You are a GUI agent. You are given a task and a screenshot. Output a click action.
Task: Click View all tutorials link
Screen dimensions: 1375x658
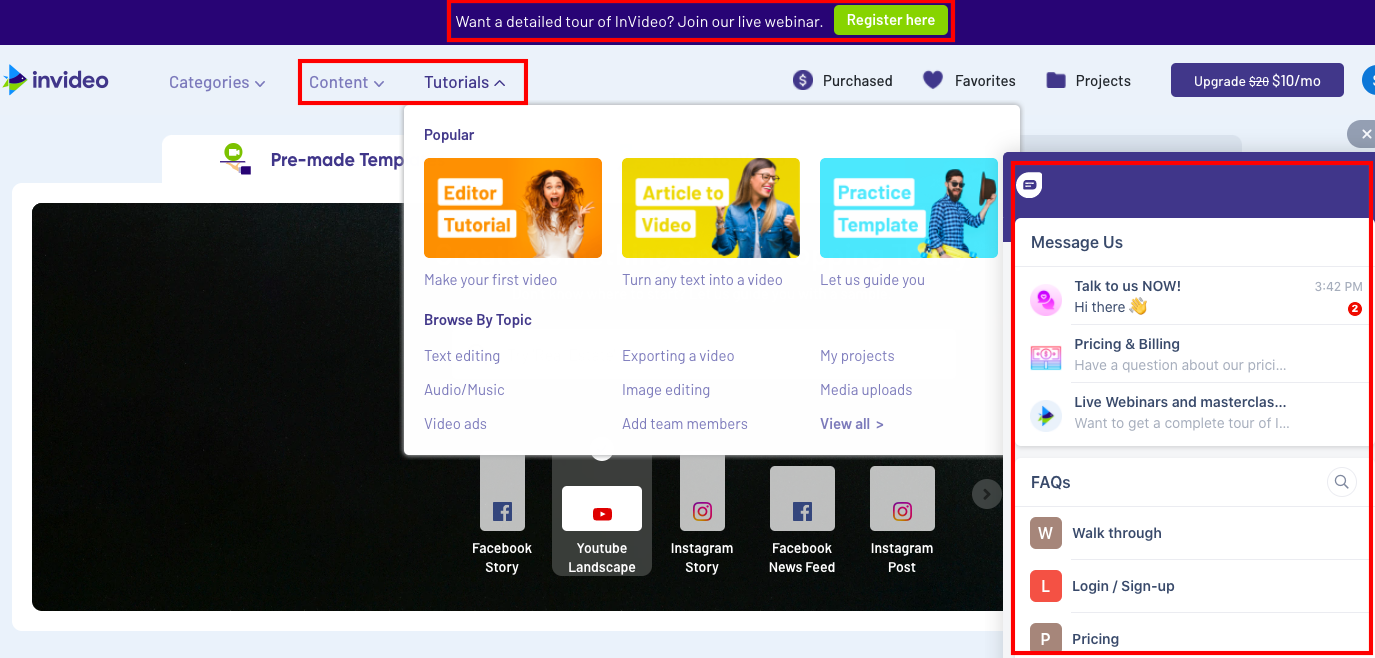(x=851, y=424)
